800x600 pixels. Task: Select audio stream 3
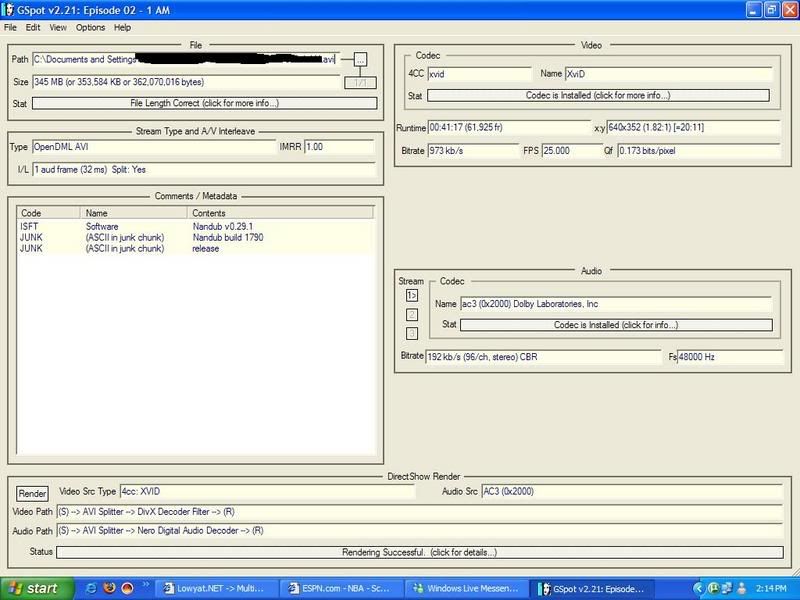point(412,333)
